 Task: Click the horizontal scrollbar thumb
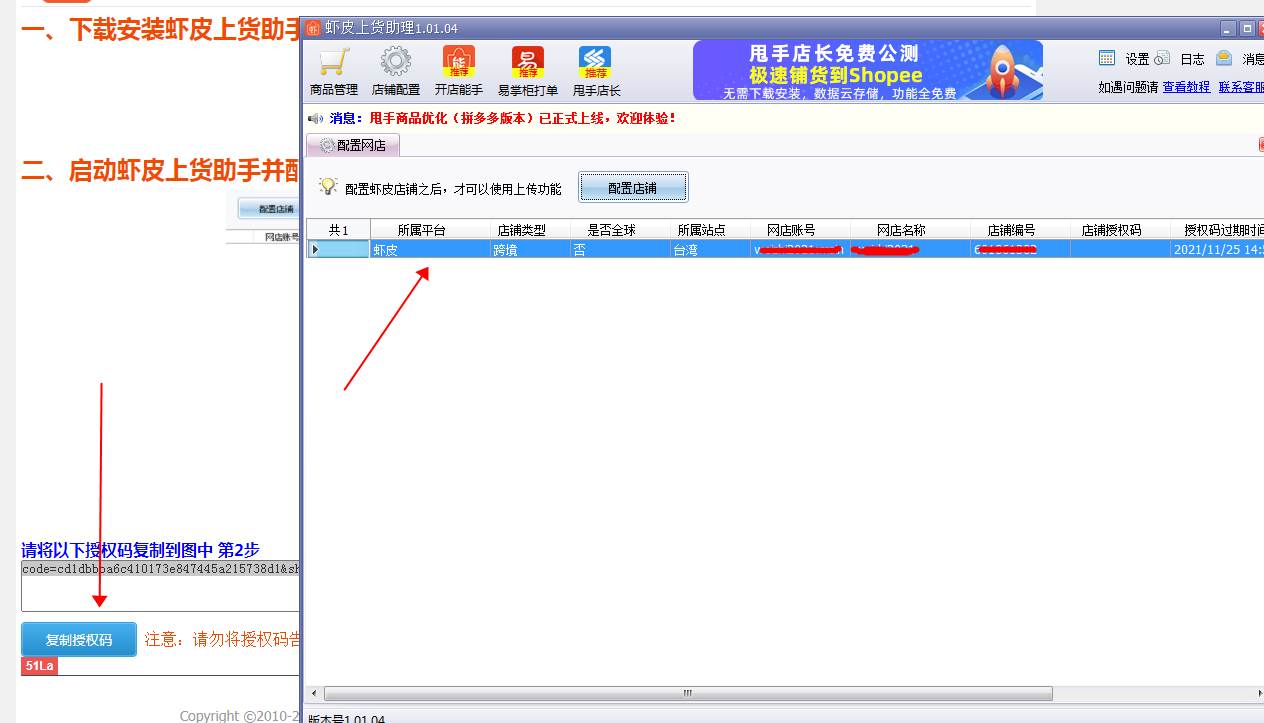[x=688, y=693]
